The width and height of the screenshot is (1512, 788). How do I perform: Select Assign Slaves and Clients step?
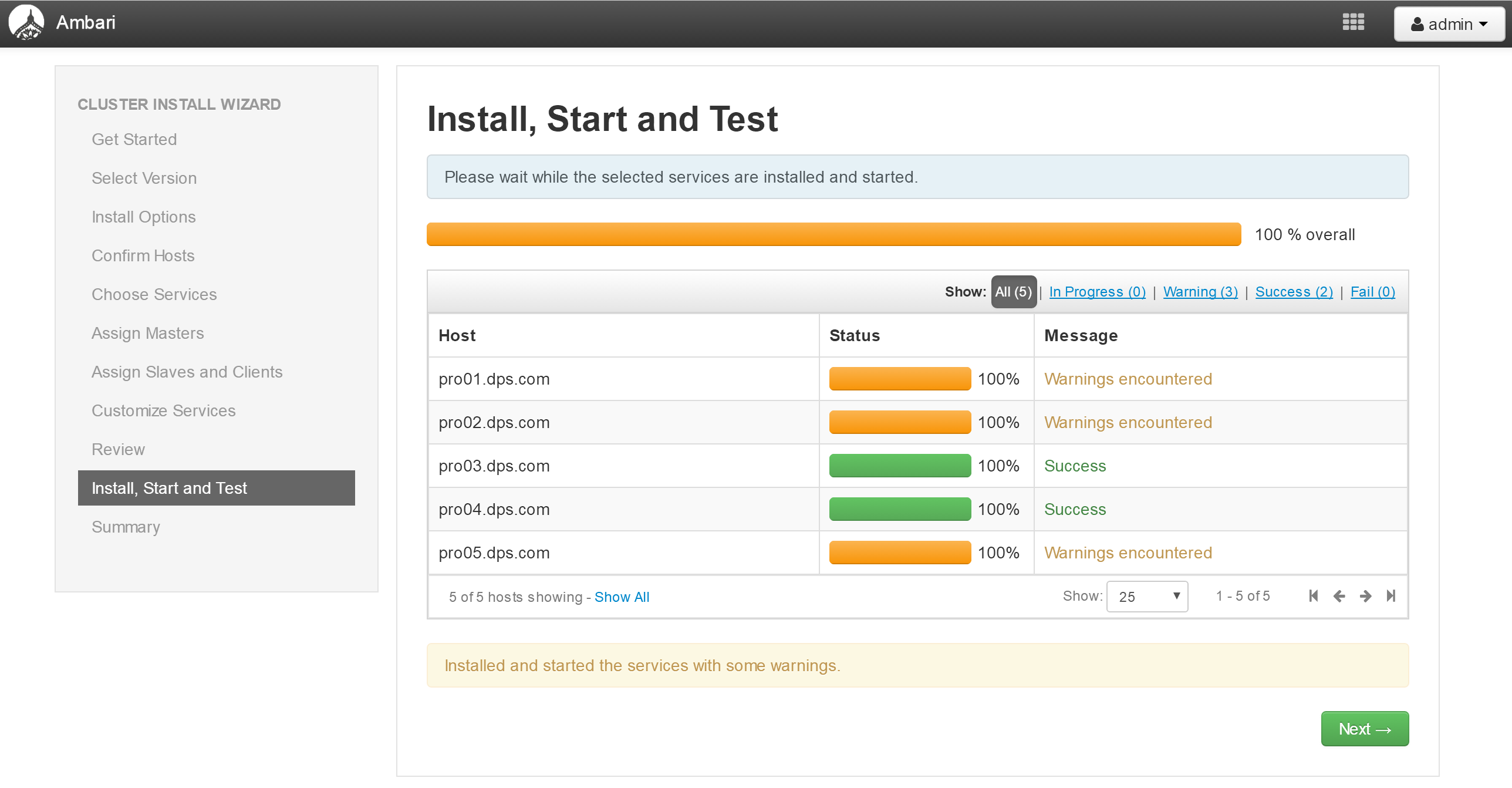coord(187,372)
